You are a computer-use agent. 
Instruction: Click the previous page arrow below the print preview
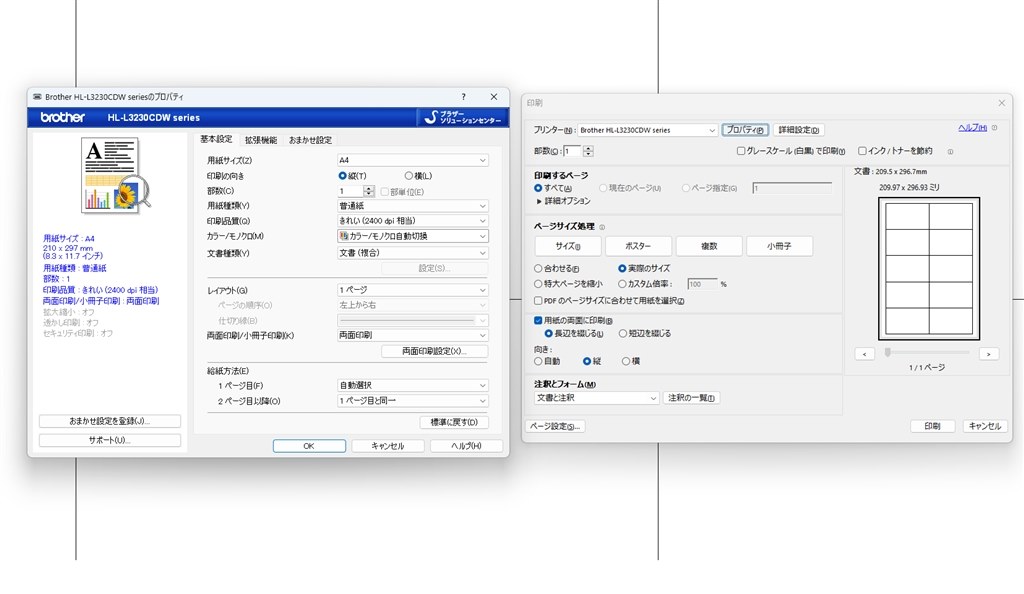(x=865, y=353)
